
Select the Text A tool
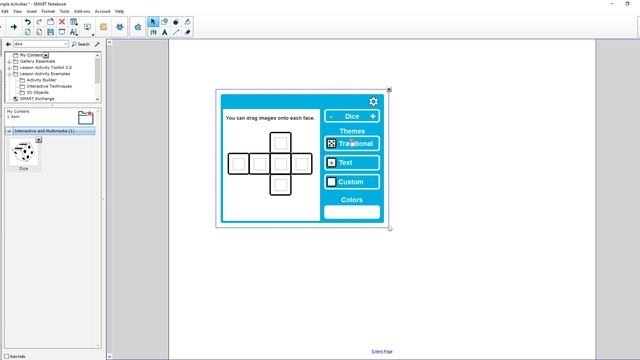(x=164, y=32)
